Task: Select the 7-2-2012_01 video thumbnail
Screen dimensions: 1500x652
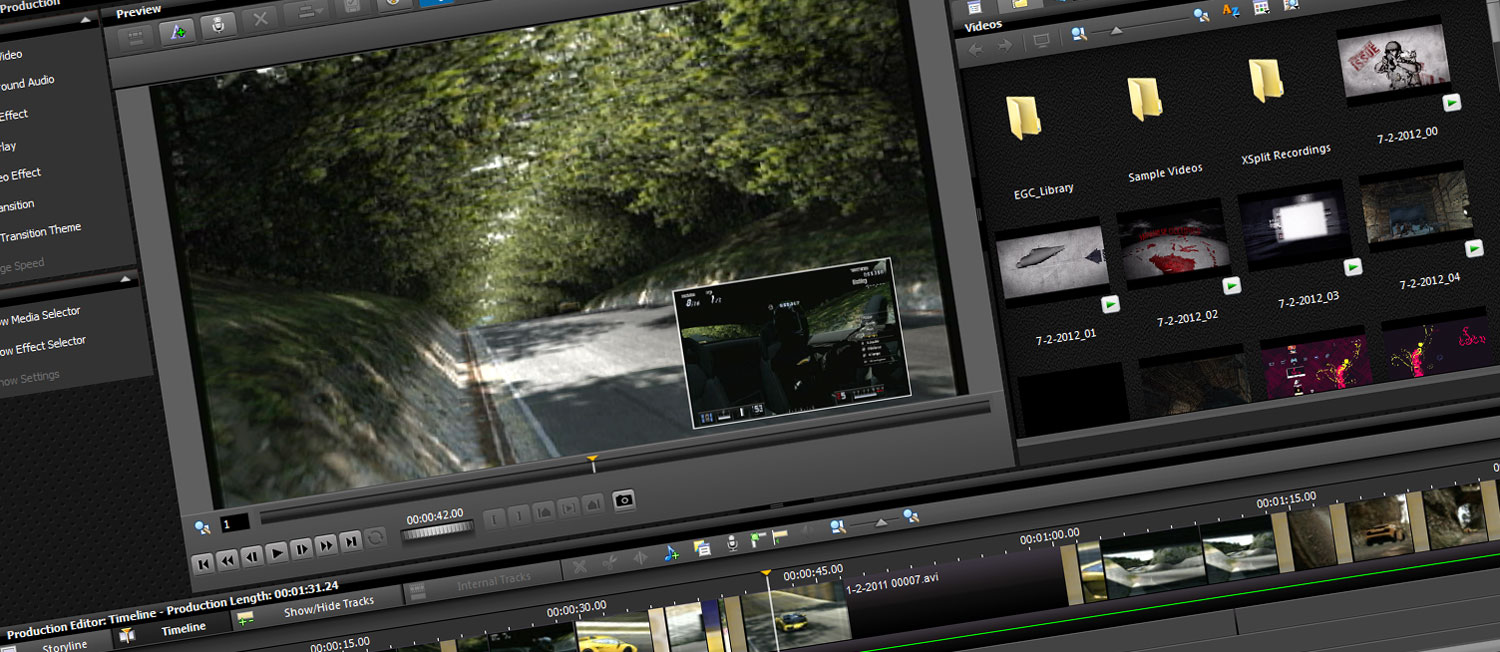Action: [1052, 263]
